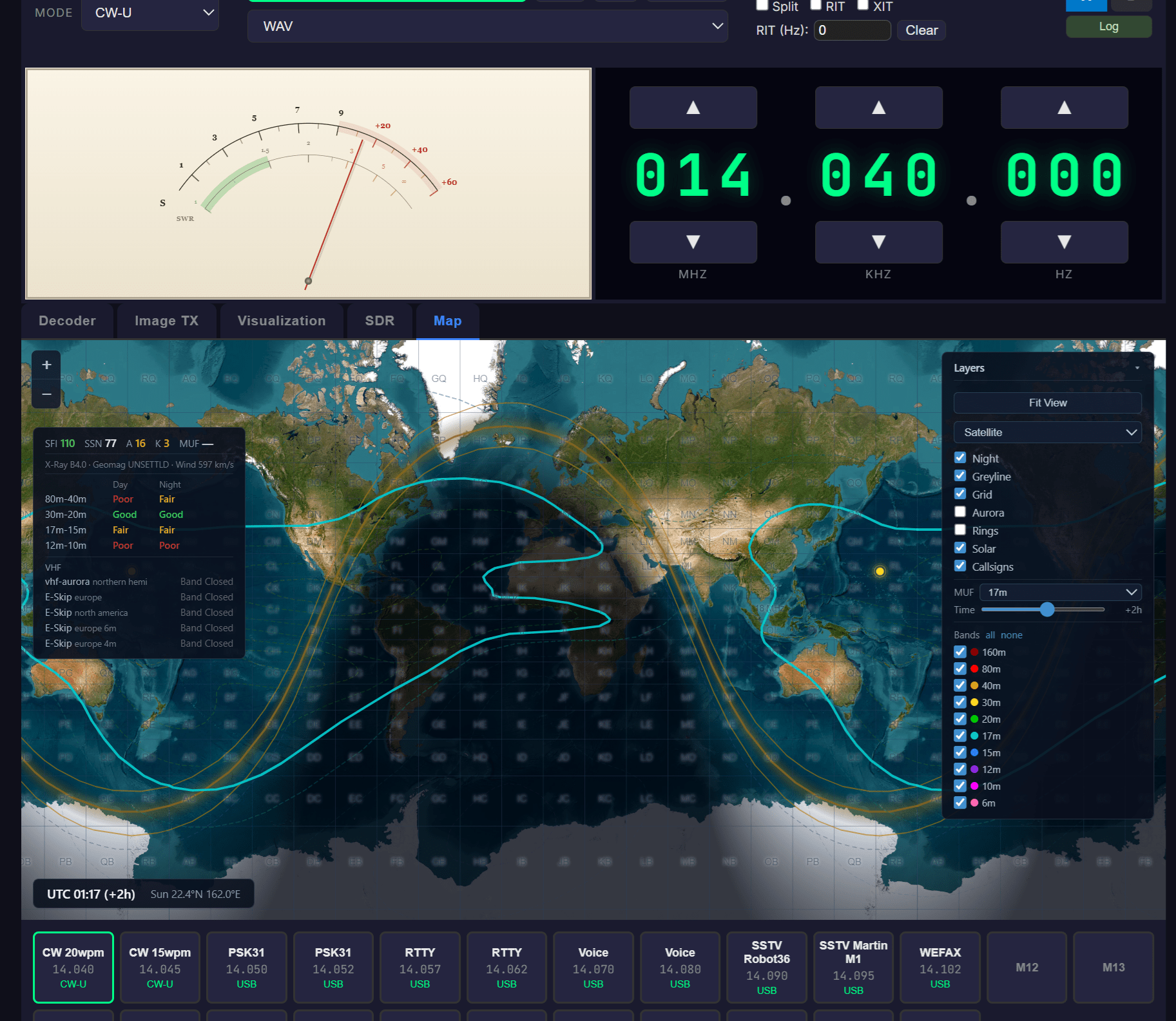
Task: Click the RIT Hz input field
Action: (x=852, y=30)
